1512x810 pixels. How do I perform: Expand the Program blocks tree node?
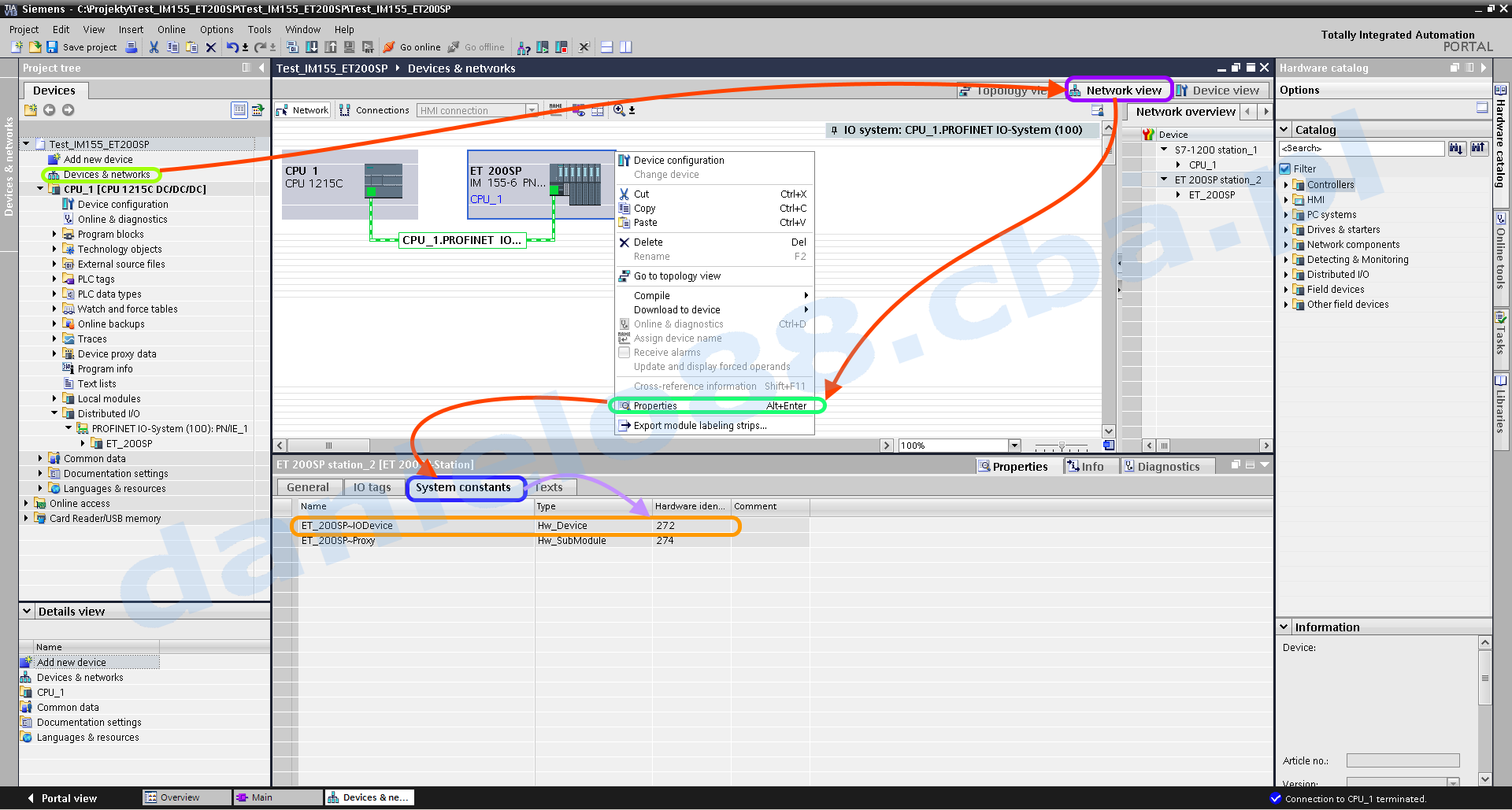[x=54, y=235]
